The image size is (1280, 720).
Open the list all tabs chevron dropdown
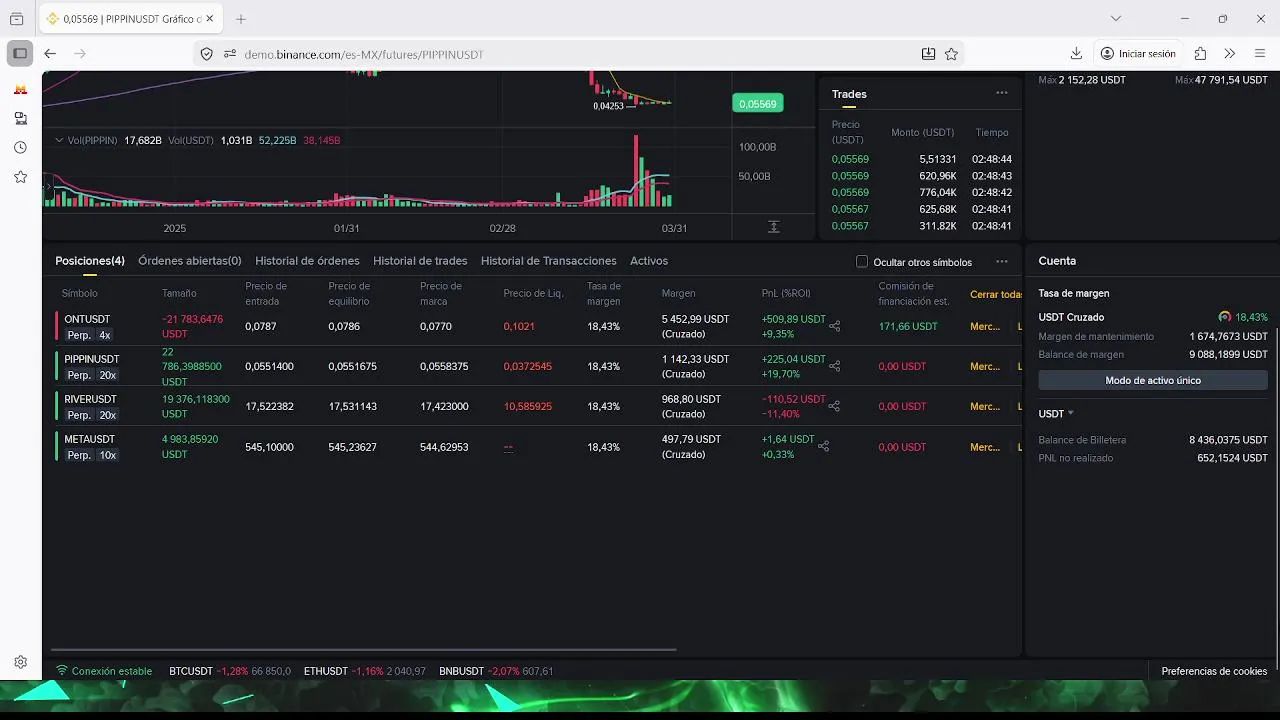point(1116,18)
